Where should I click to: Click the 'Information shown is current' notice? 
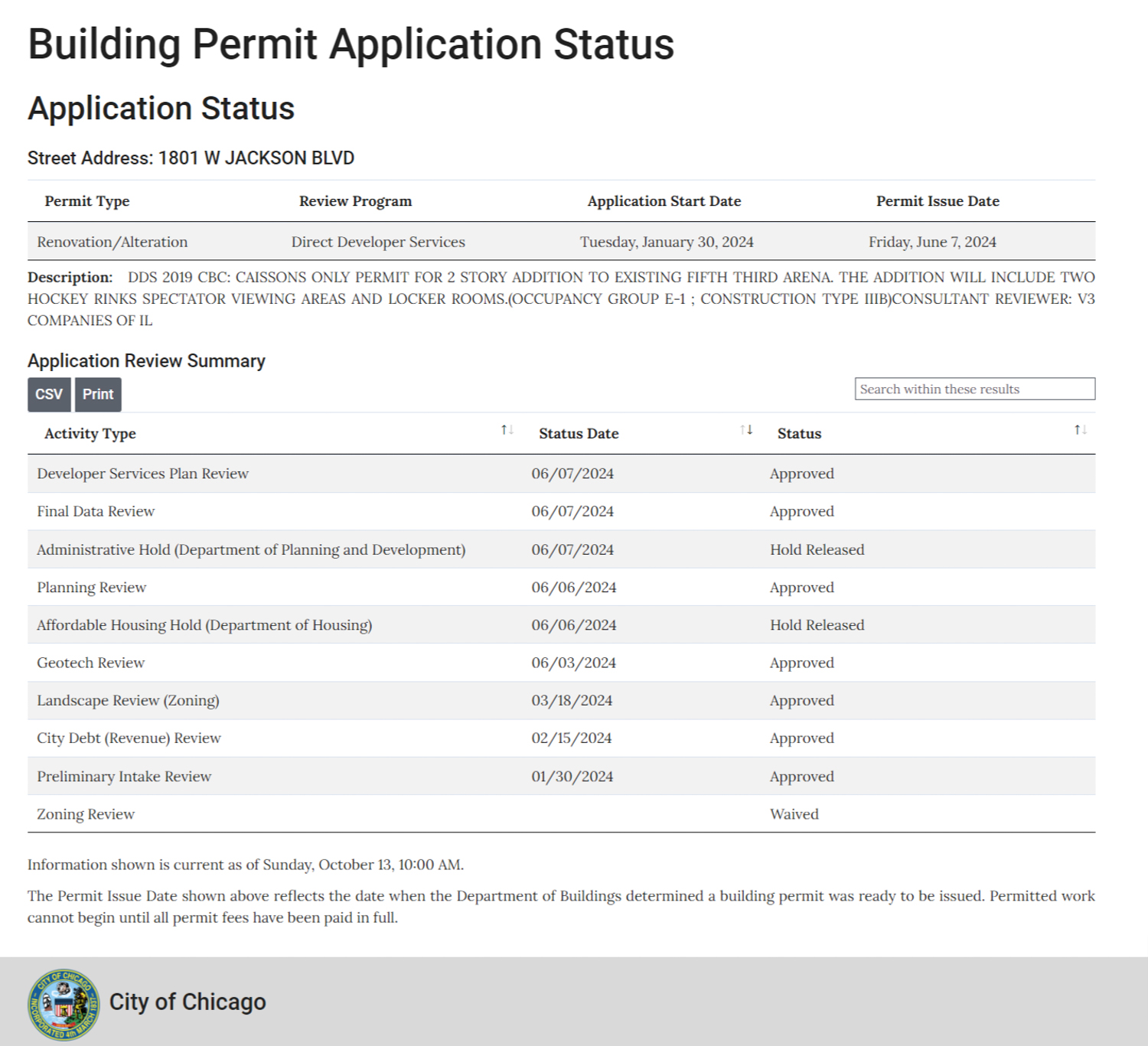pos(246,865)
